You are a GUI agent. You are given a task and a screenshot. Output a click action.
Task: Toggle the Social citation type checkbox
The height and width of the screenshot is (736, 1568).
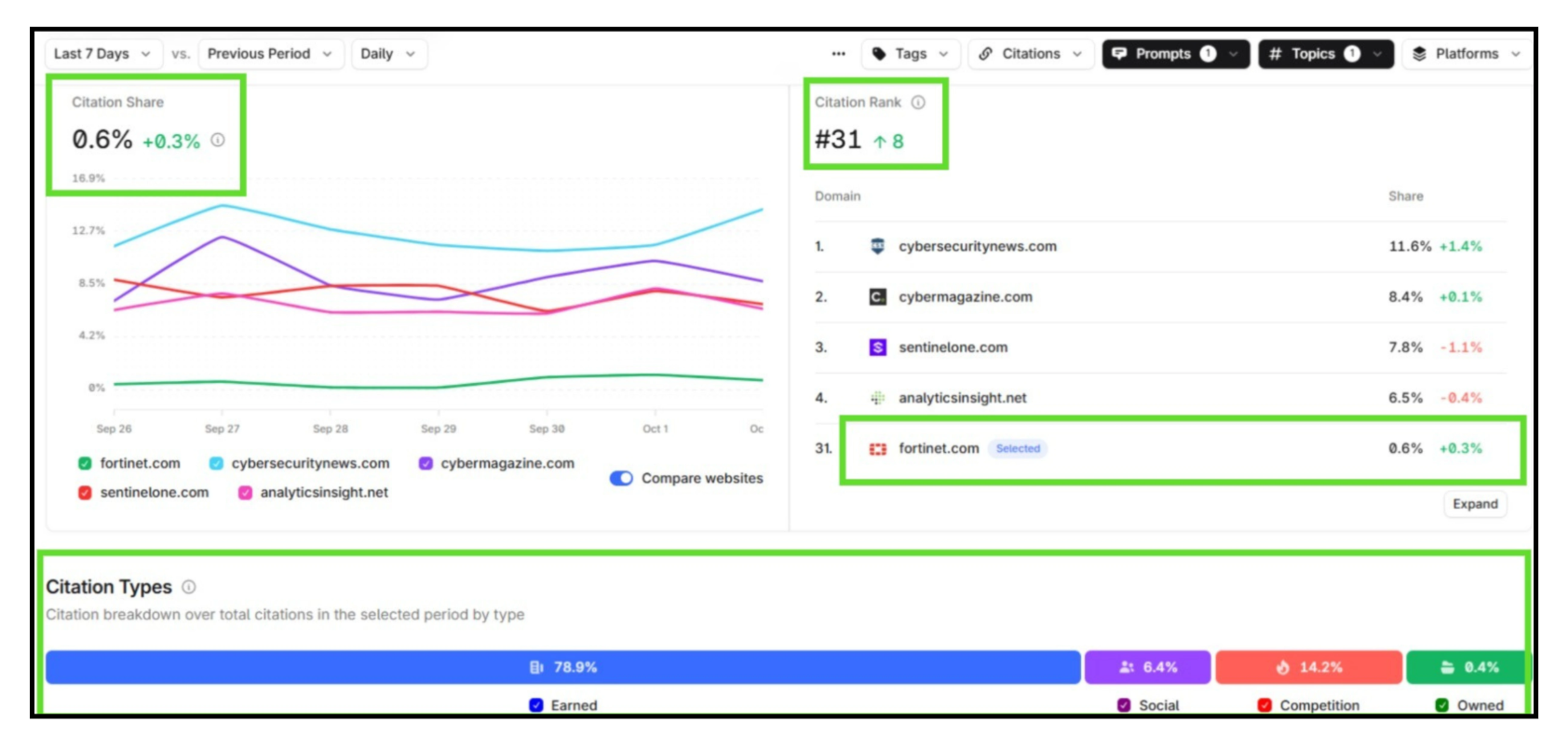[x=1124, y=705]
